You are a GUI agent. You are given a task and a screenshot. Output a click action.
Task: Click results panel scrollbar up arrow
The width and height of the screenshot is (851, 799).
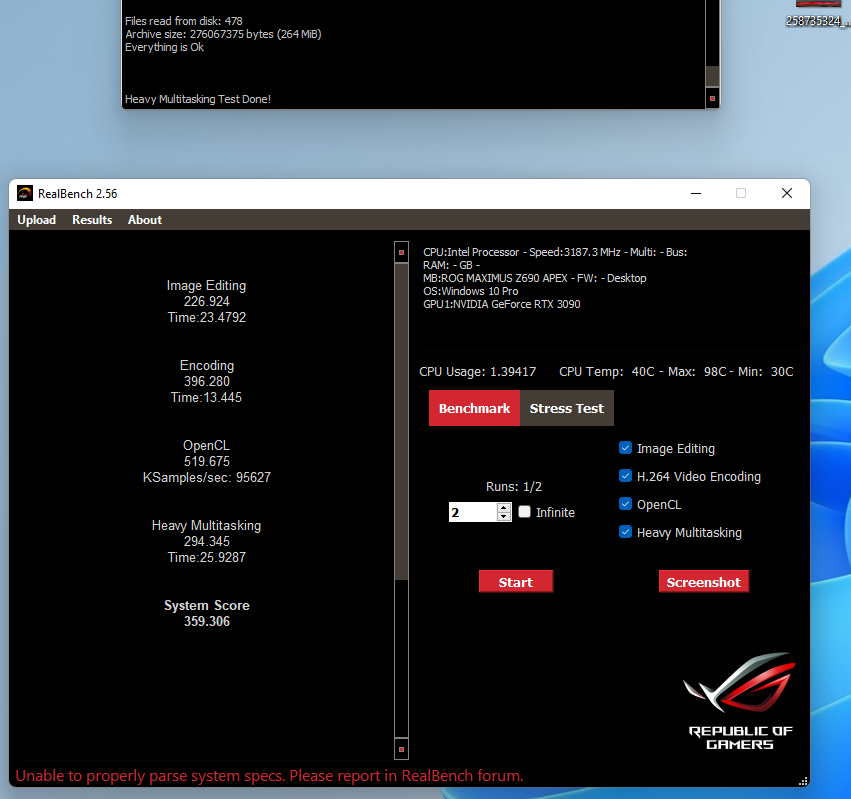(x=401, y=252)
